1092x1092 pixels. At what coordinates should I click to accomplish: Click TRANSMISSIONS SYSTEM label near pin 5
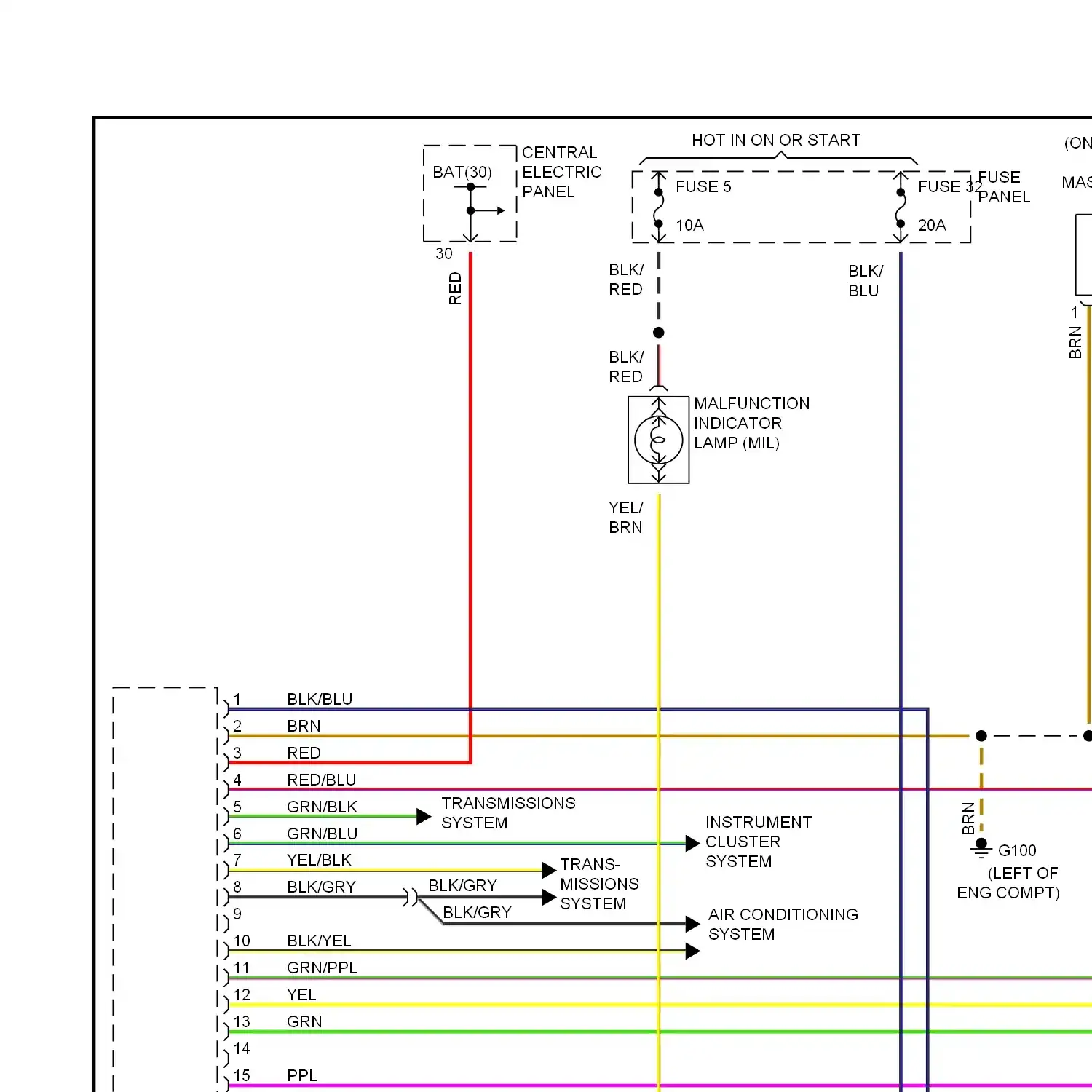tap(508, 812)
